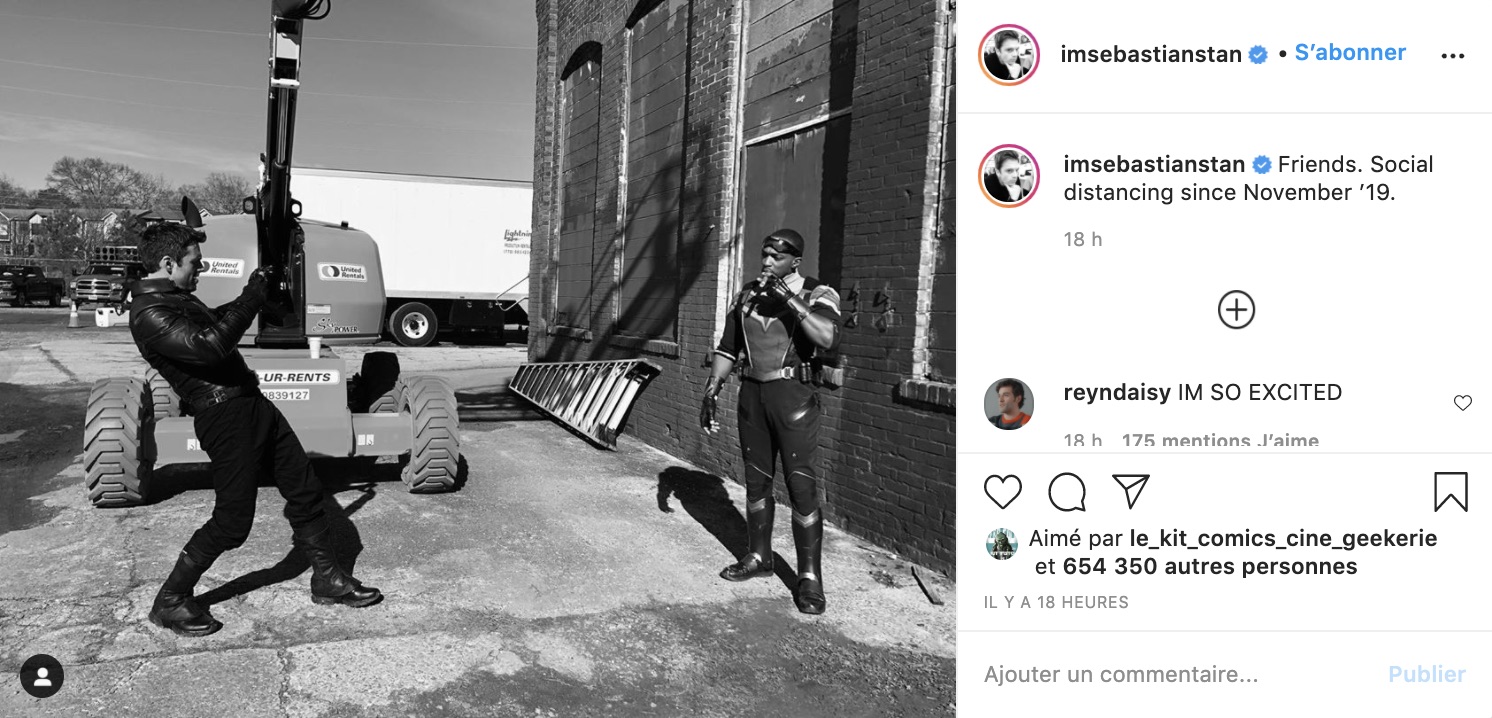The height and width of the screenshot is (718, 1492).
Task: Like reyndaisy's comment with small heart
Action: pyautogui.click(x=1463, y=403)
